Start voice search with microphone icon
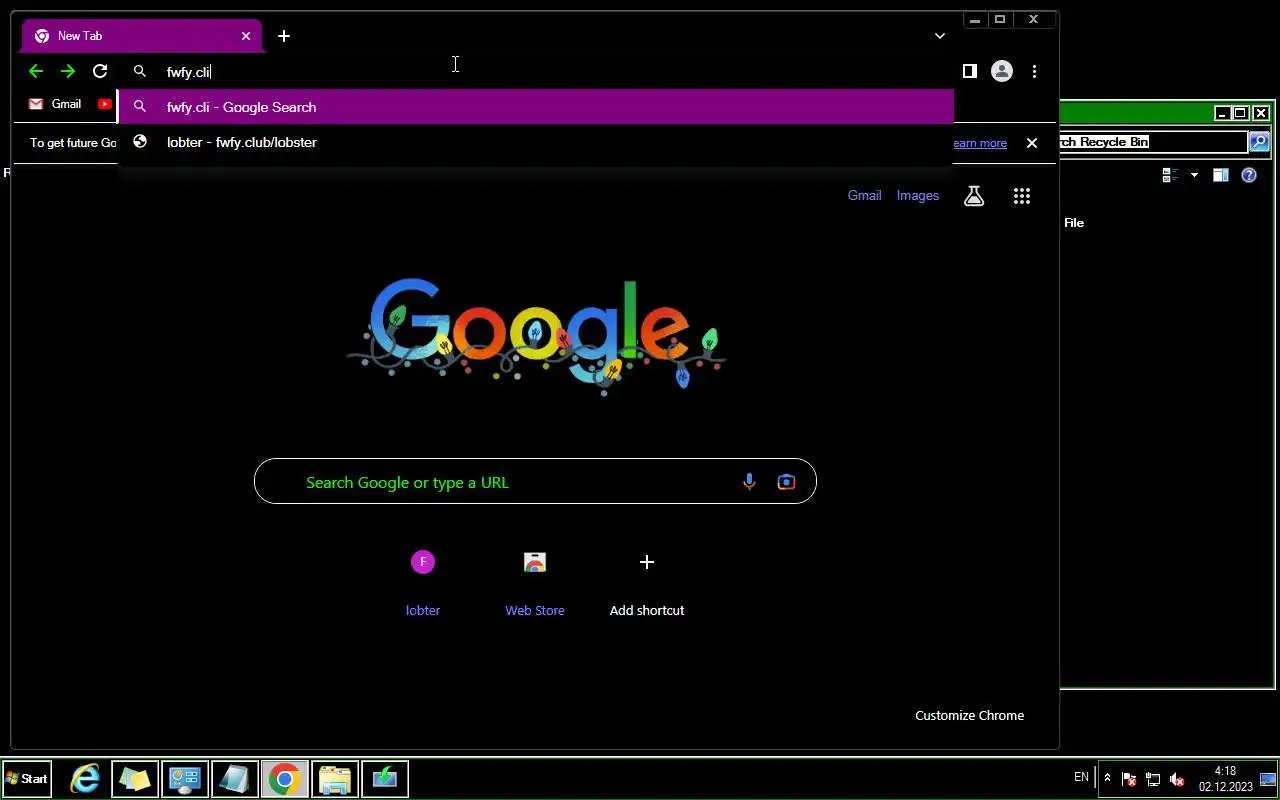Image resolution: width=1280 pixels, height=800 pixels. pos(749,482)
